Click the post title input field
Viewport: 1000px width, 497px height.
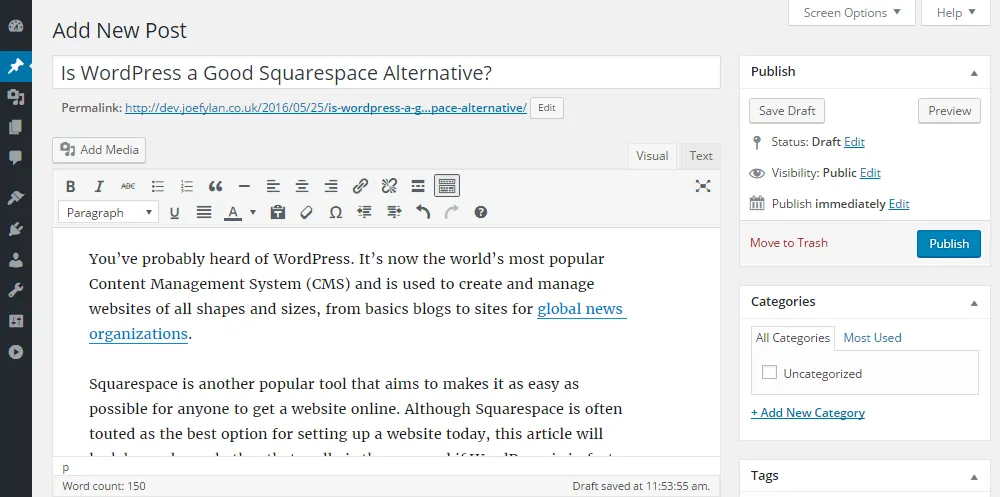tap(386, 72)
